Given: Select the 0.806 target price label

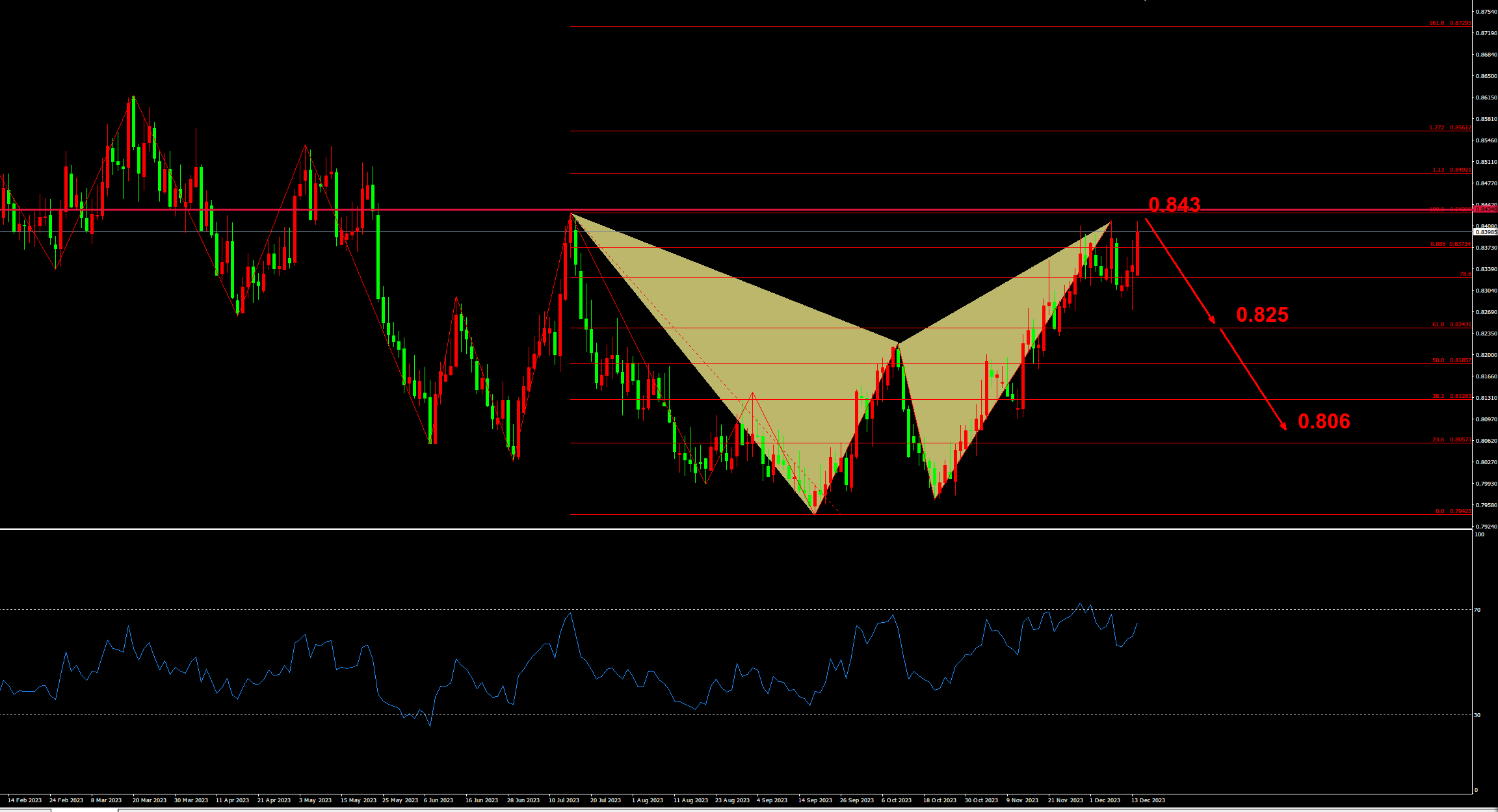Looking at the screenshot, I should point(1324,421).
